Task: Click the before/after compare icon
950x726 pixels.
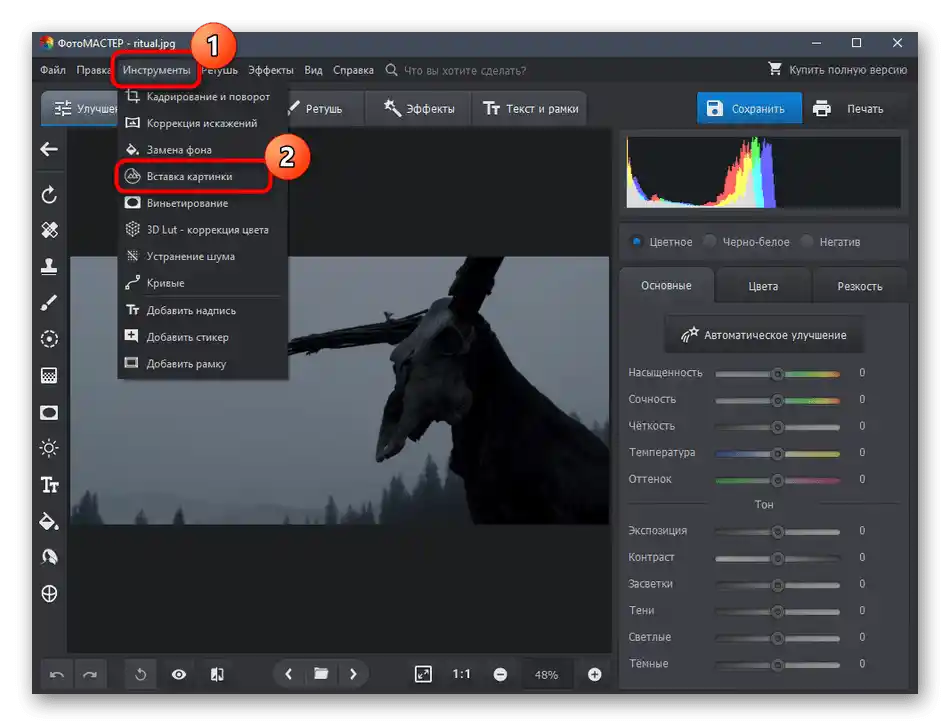Action: [x=217, y=674]
